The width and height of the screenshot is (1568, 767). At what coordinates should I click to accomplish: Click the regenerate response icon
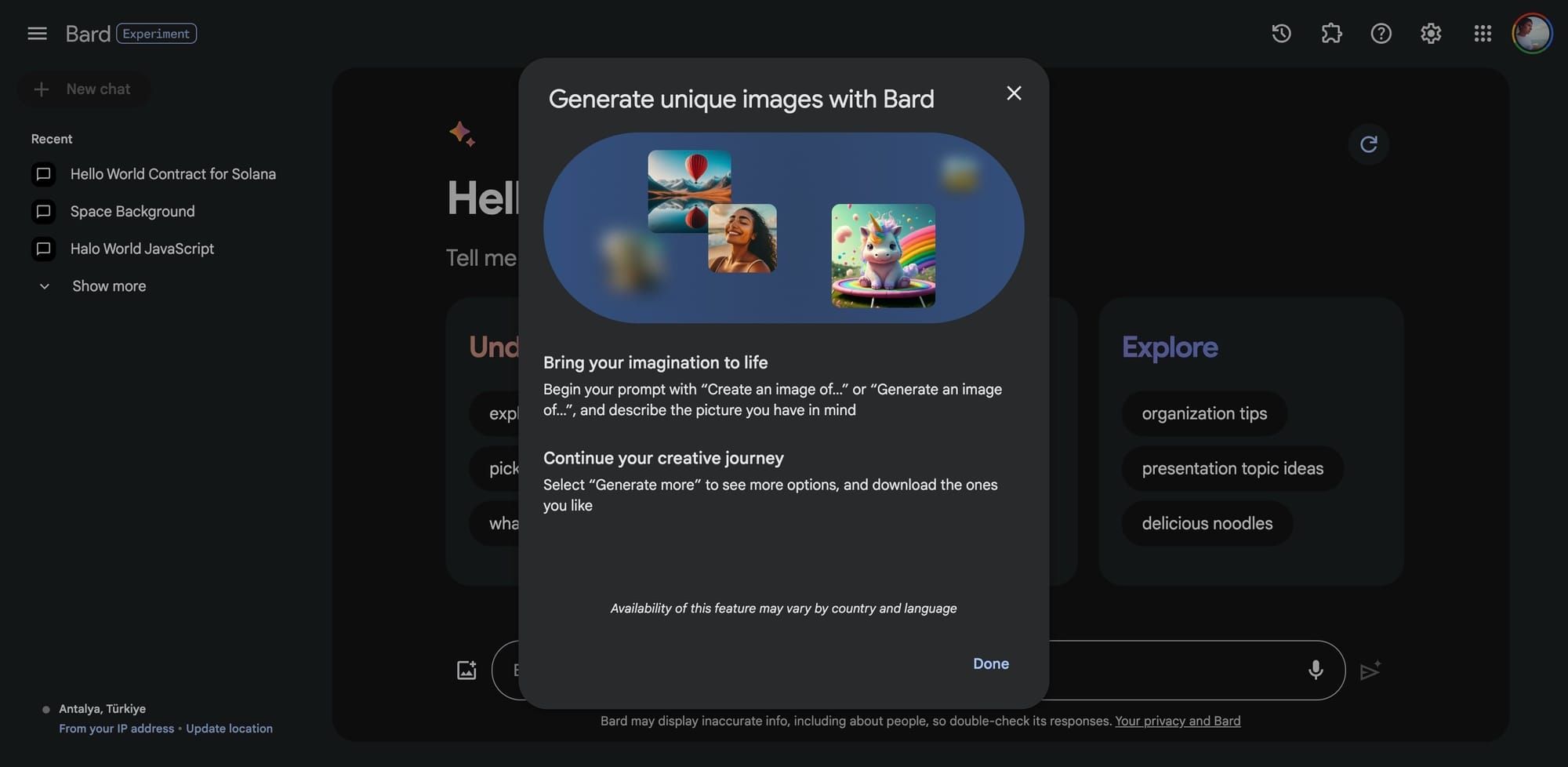pos(1368,144)
